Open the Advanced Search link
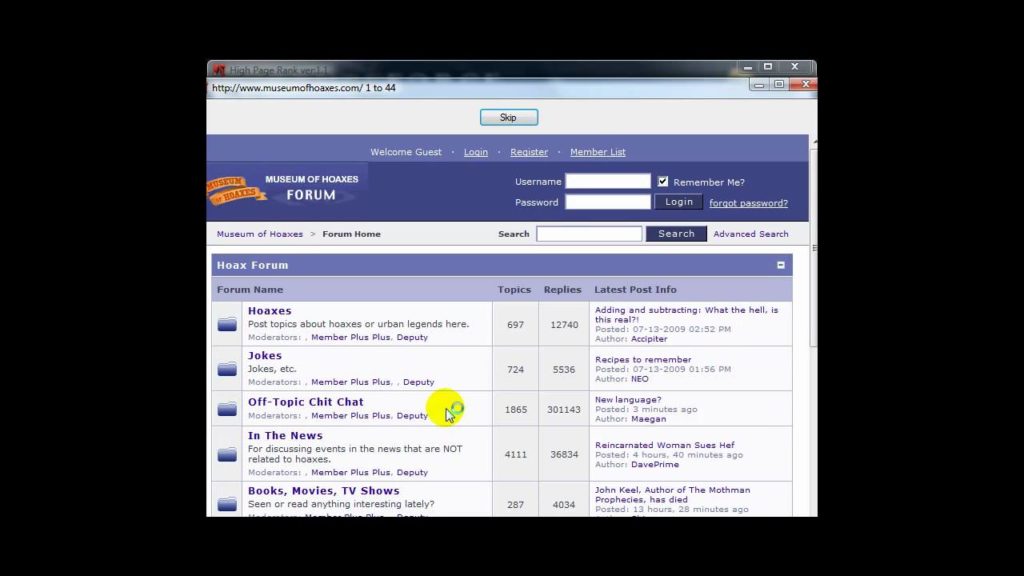 (750, 234)
